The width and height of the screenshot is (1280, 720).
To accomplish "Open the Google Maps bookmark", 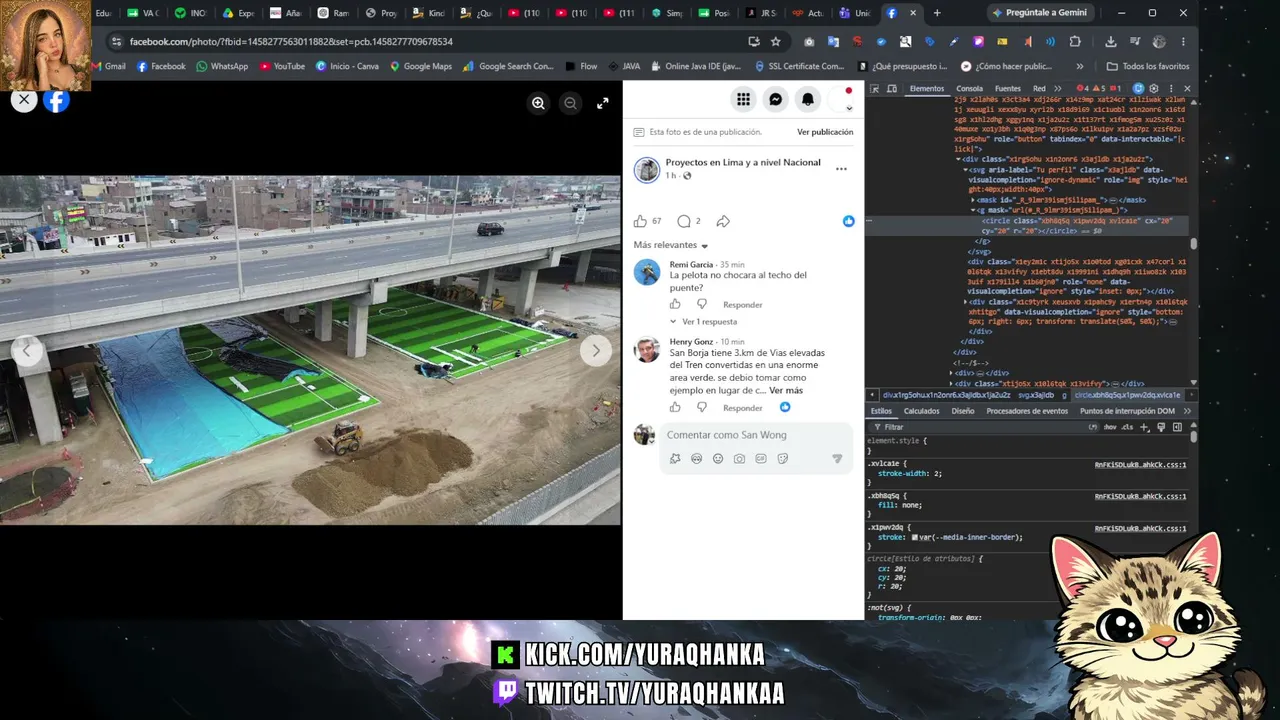I will 421,66.
